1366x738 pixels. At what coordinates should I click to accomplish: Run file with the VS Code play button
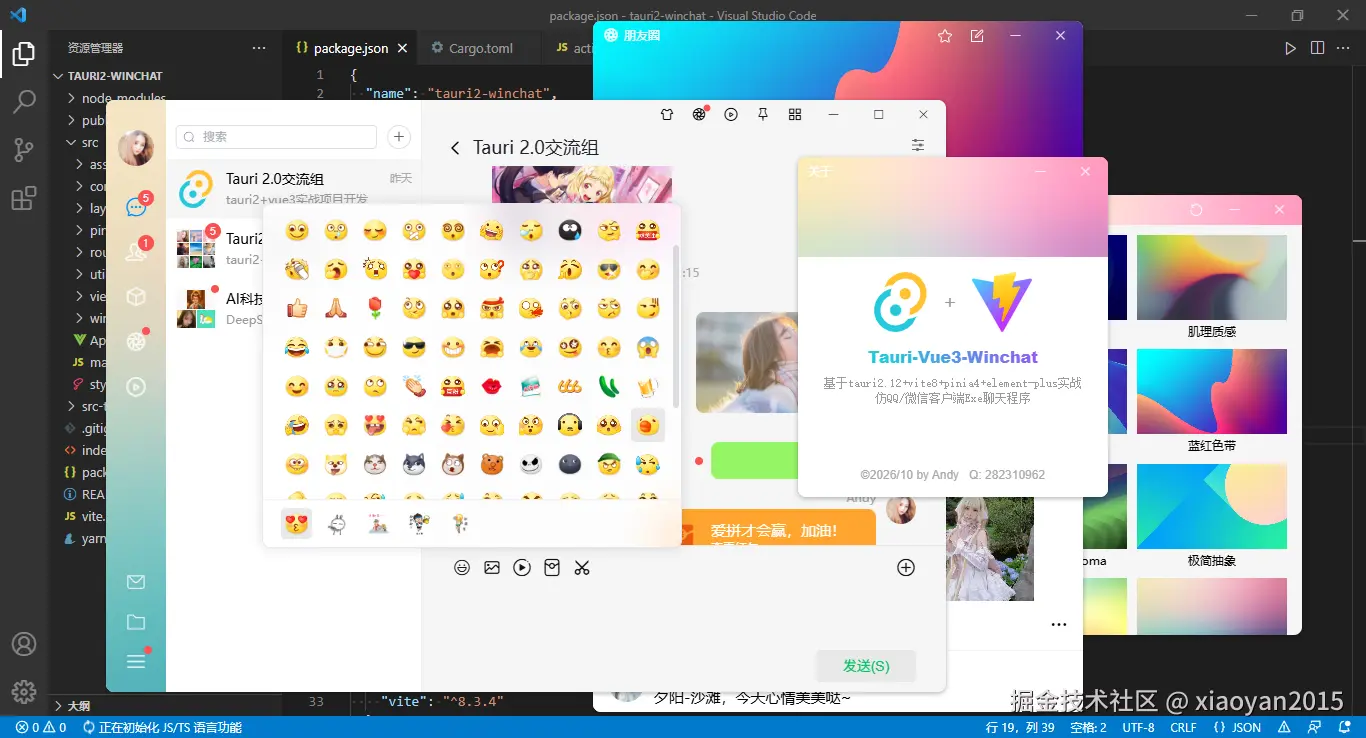(1291, 48)
